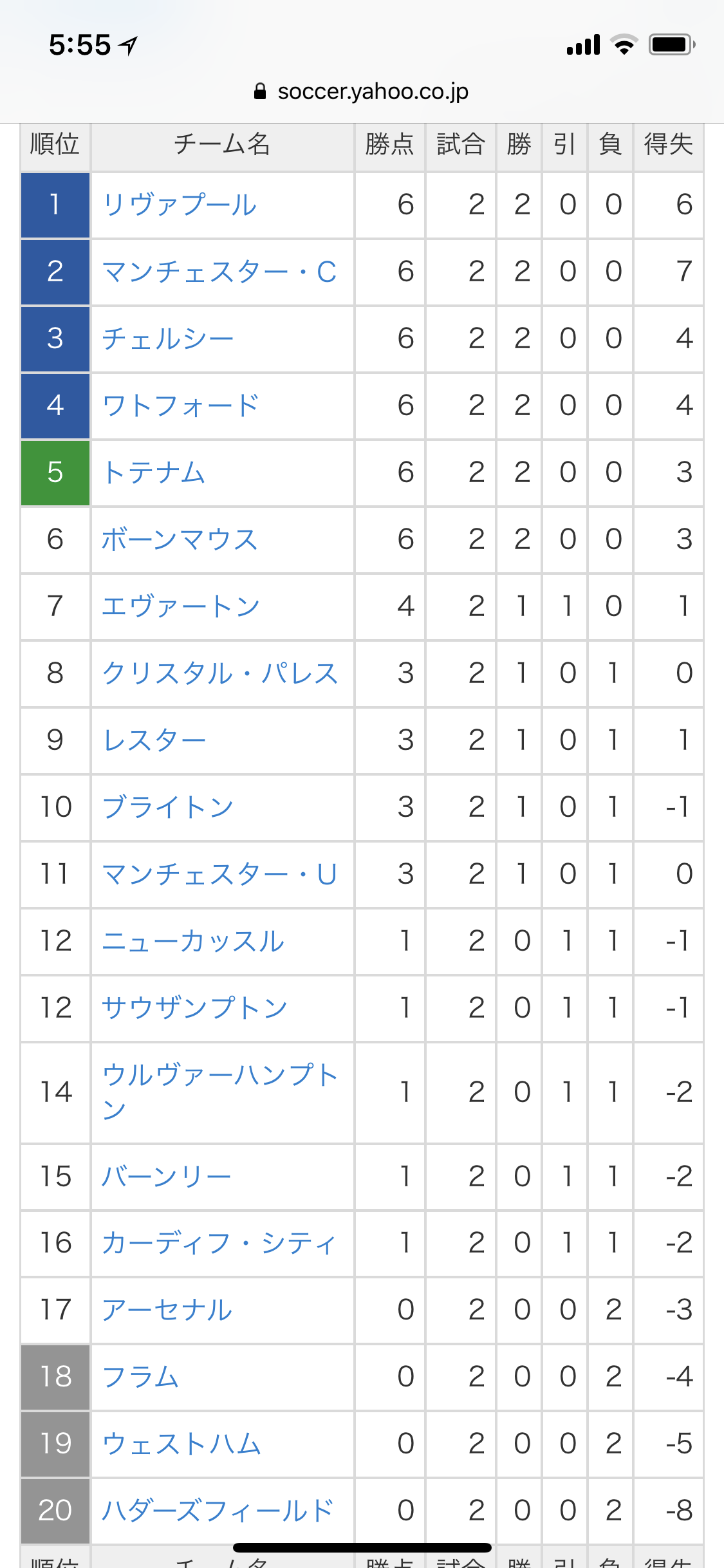Tap the home indicator bar
The image size is (724, 1568).
(362, 1547)
